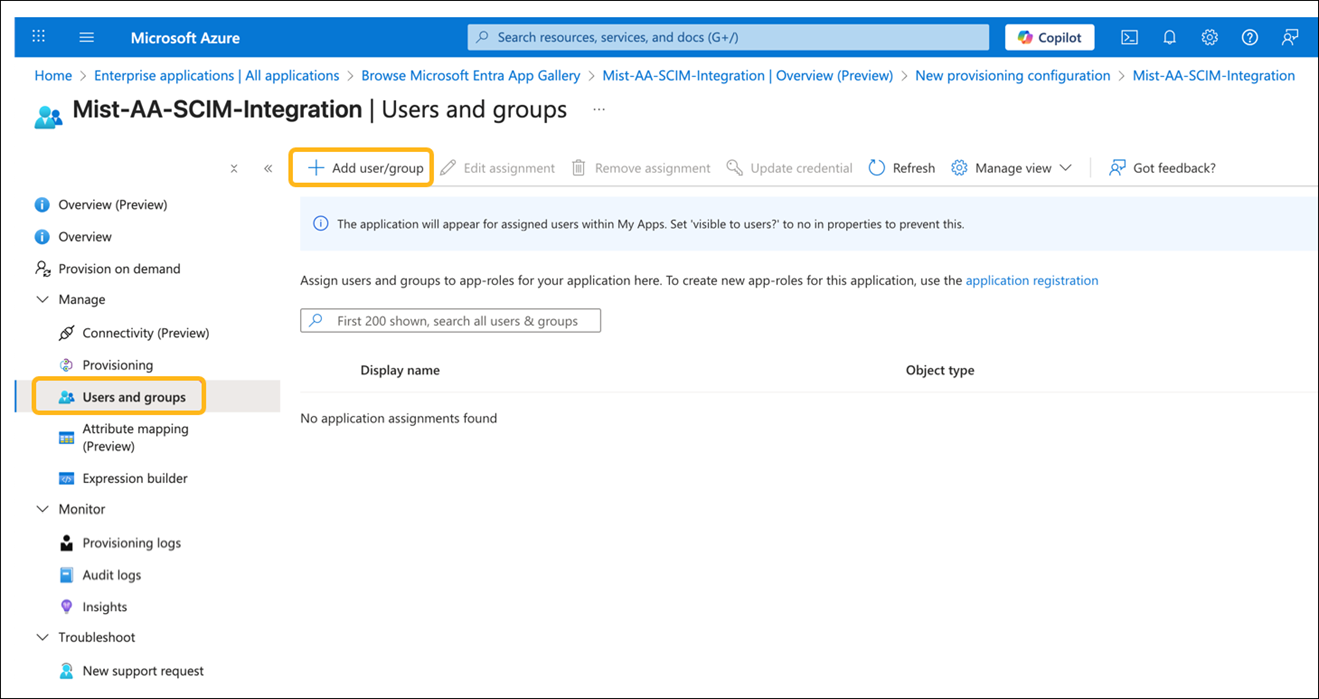Open Provisioning logs
The height and width of the screenshot is (699, 1319).
pyautogui.click(x=131, y=542)
